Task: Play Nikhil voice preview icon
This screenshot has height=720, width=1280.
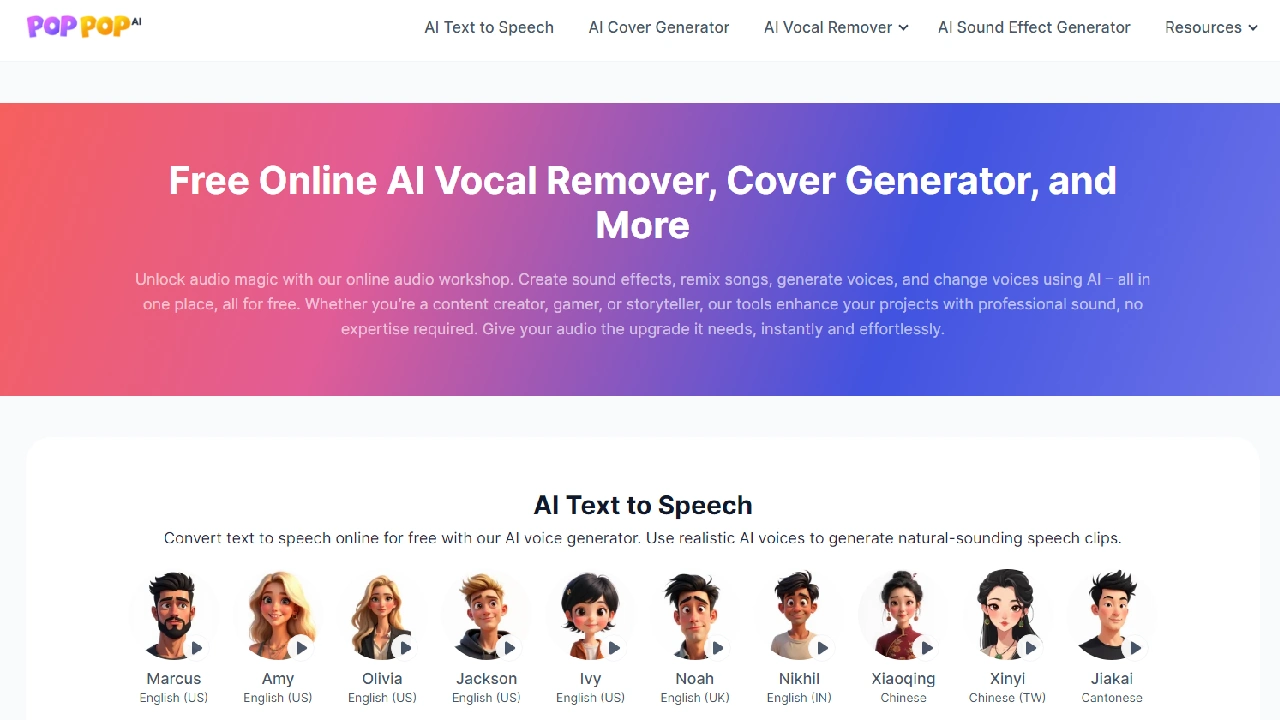Action: 822,648
